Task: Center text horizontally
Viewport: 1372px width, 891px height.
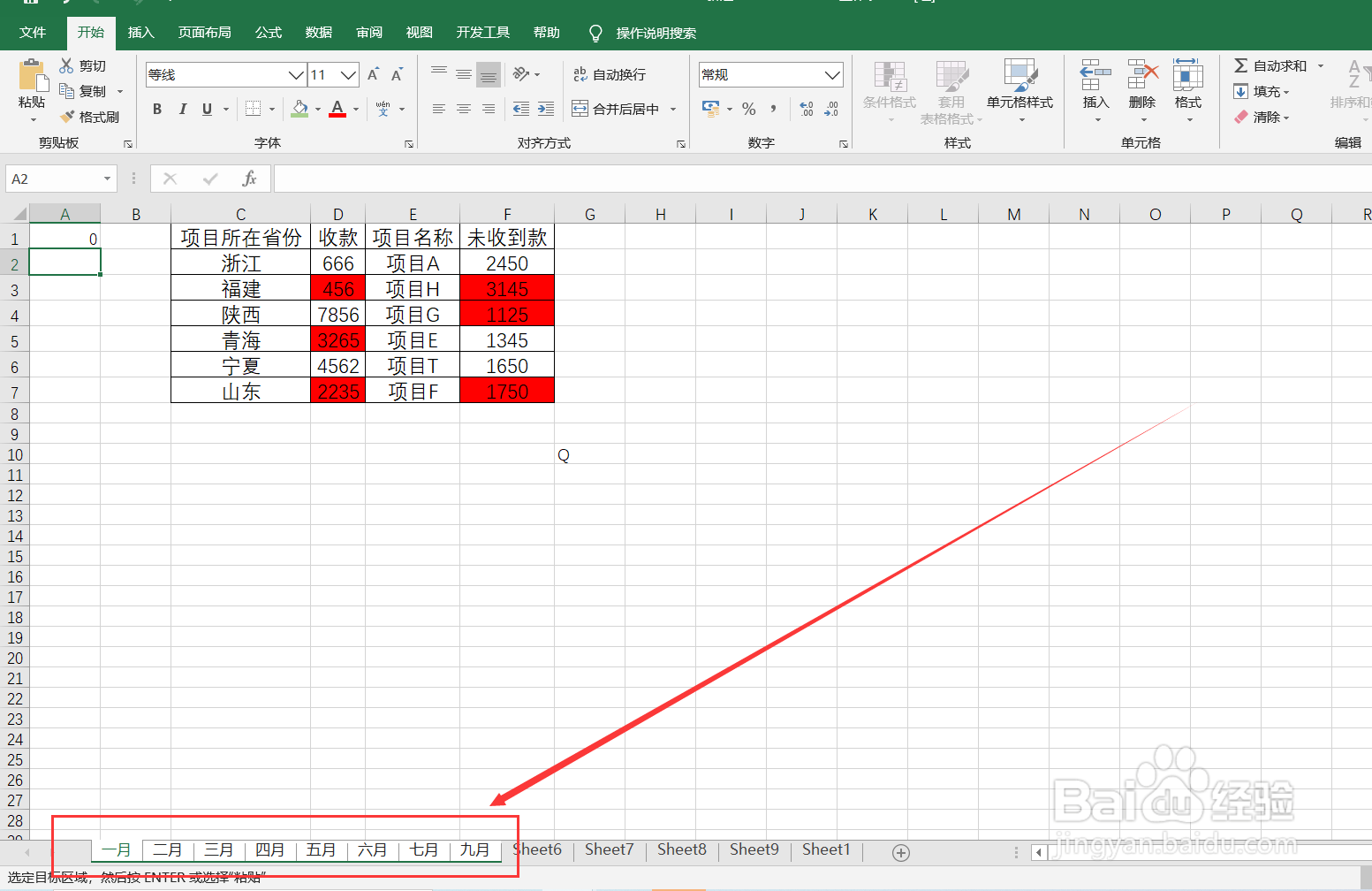Action: coord(464,109)
